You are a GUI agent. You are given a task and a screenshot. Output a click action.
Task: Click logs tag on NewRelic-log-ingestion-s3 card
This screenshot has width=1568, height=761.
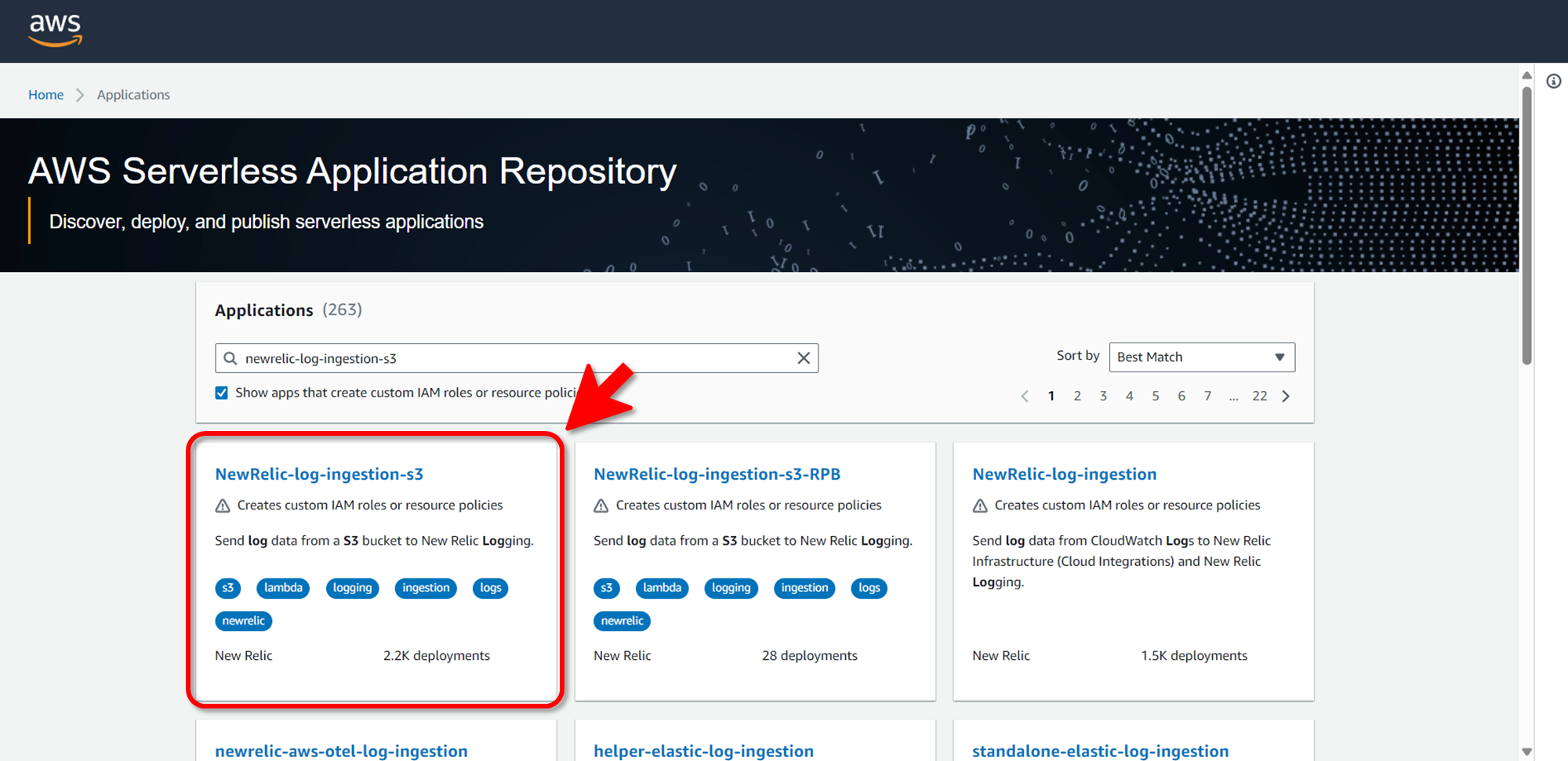491,588
